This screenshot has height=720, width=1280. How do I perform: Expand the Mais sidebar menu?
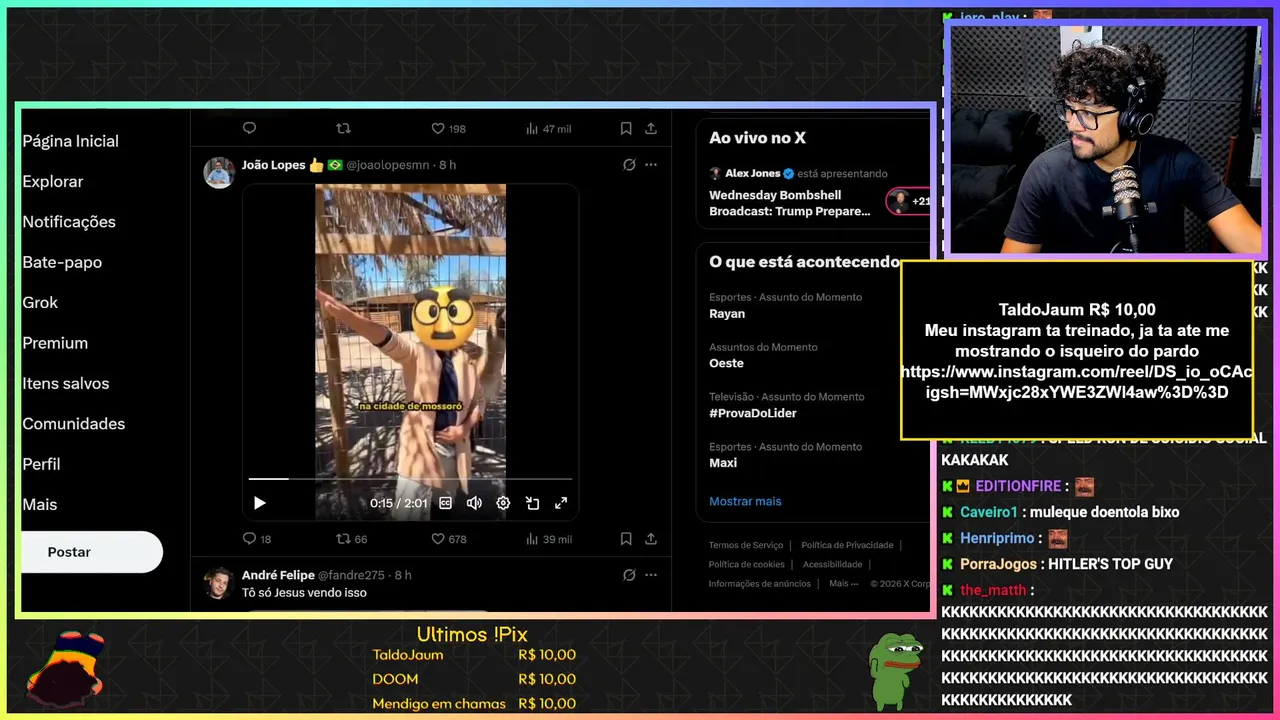(40, 504)
